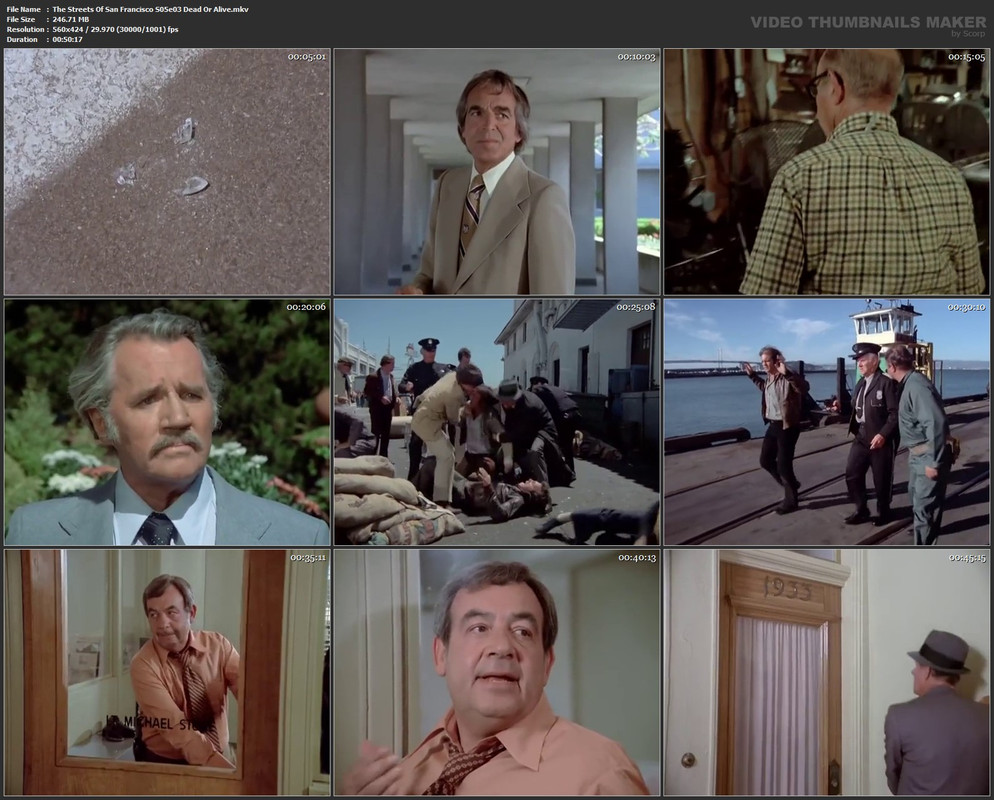Select the 00:10:03 man in tan suit thumbnail
994x800 pixels.
(497, 172)
